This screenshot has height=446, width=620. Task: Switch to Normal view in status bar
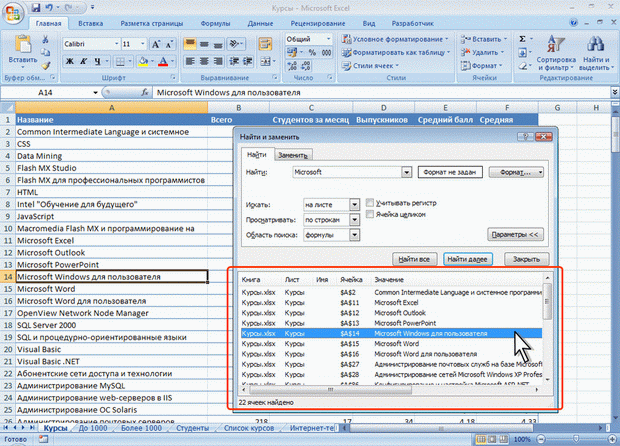click(x=481, y=439)
